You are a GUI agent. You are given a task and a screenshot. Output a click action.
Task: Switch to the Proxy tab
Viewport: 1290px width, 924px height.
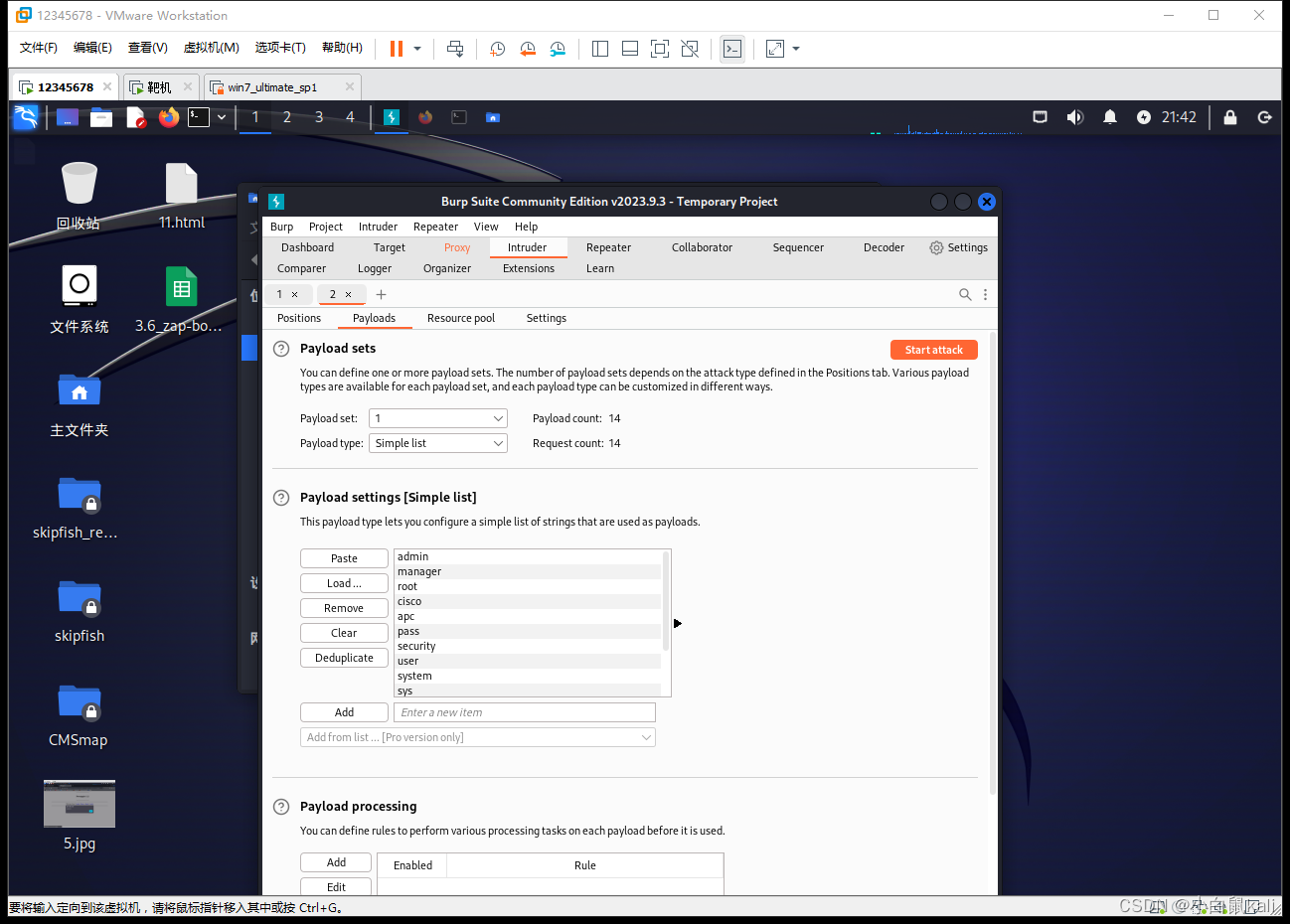click(x=457, y=247)
